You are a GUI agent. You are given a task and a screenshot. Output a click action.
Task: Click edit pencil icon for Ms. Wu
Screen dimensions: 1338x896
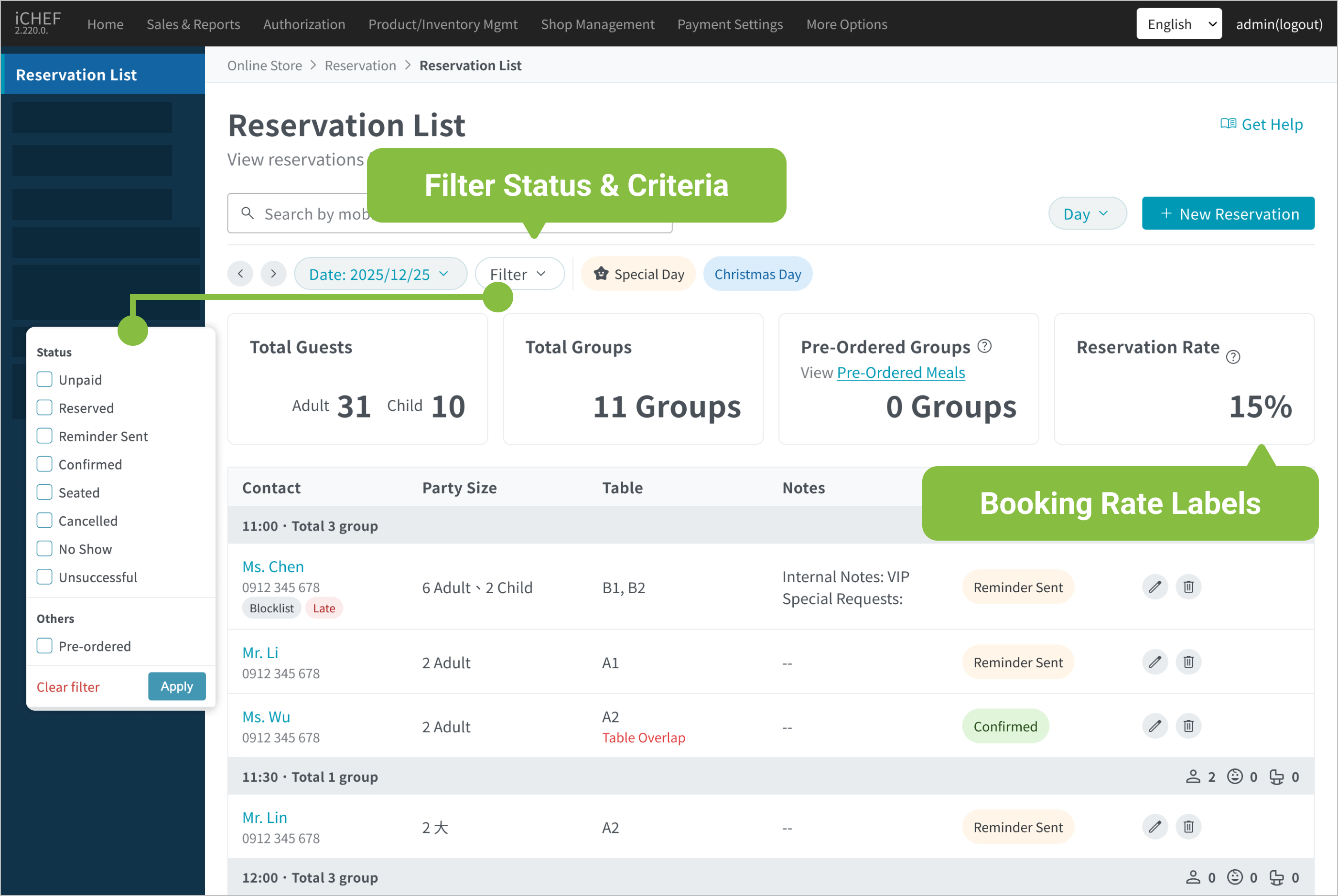pyautogui.click(x=1155, y=725)
